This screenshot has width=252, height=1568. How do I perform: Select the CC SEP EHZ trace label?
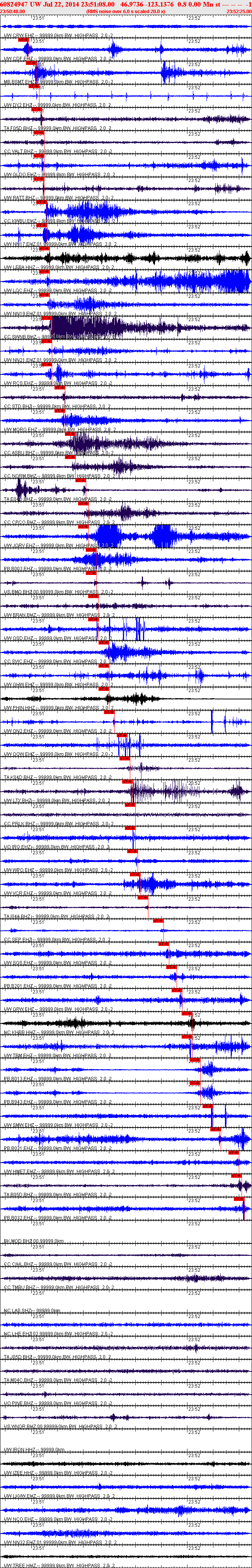pyautogui.click(x=58, y=940)
